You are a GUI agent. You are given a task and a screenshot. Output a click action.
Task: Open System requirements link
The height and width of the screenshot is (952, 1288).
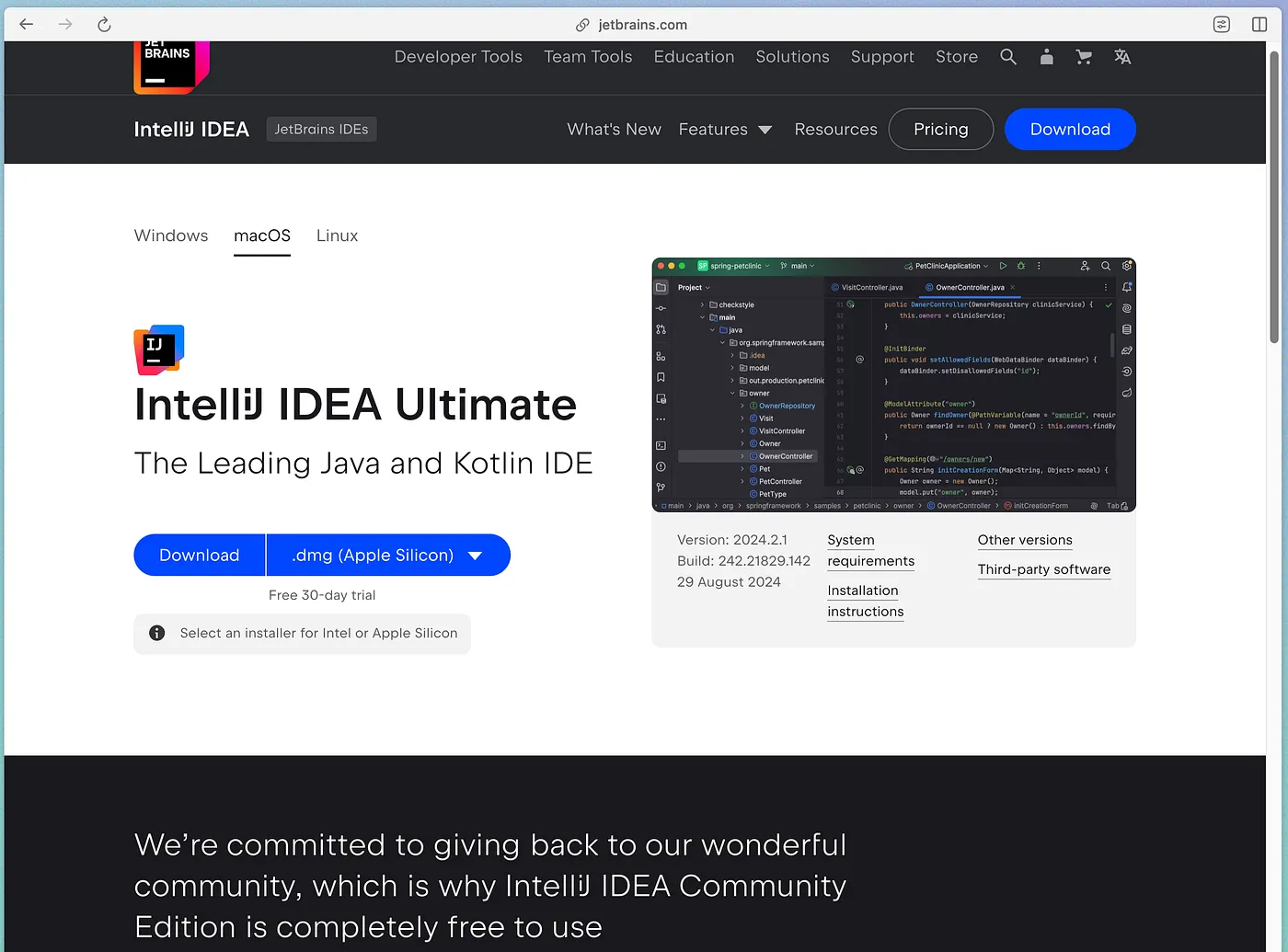869,550
